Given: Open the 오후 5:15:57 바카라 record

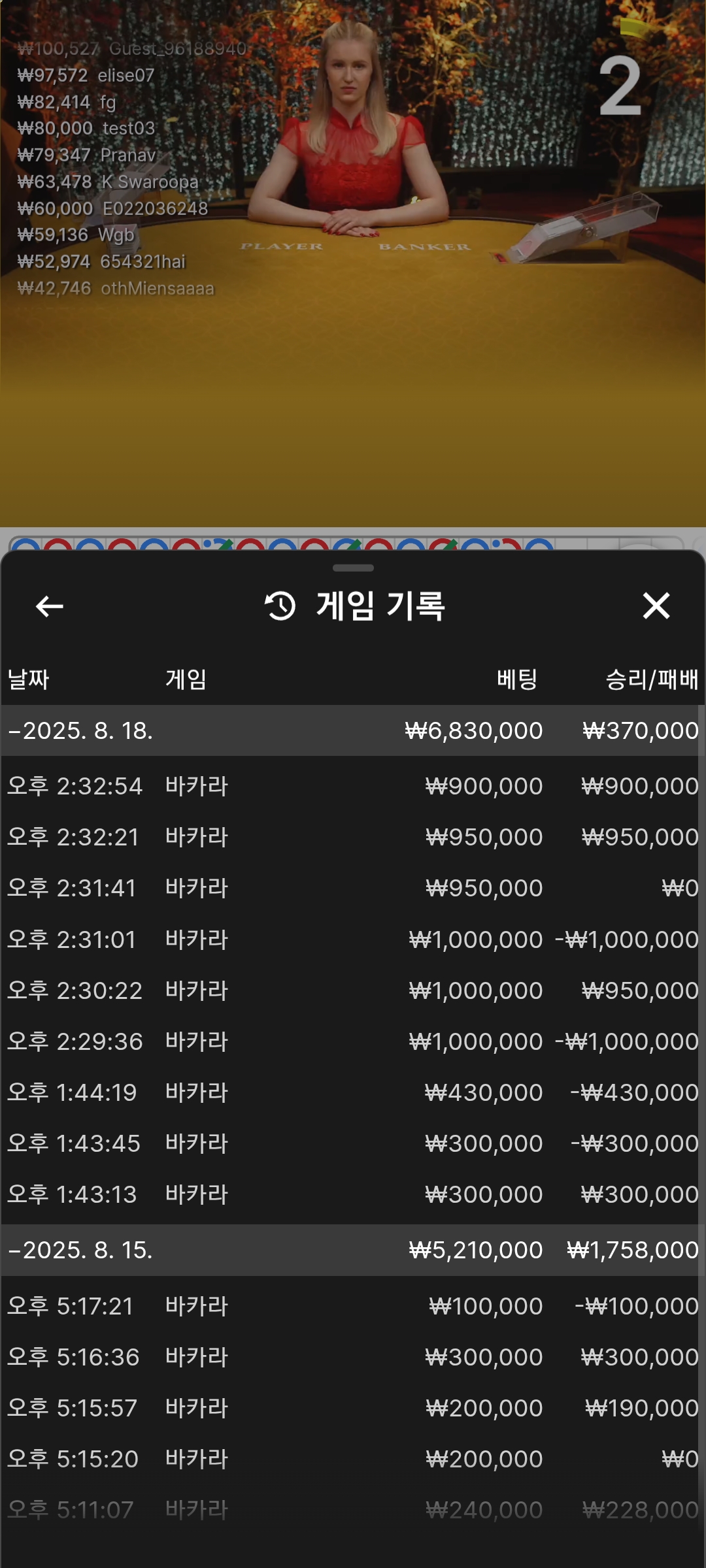Looking at the screenshot, I should (x=353, y=1407).
